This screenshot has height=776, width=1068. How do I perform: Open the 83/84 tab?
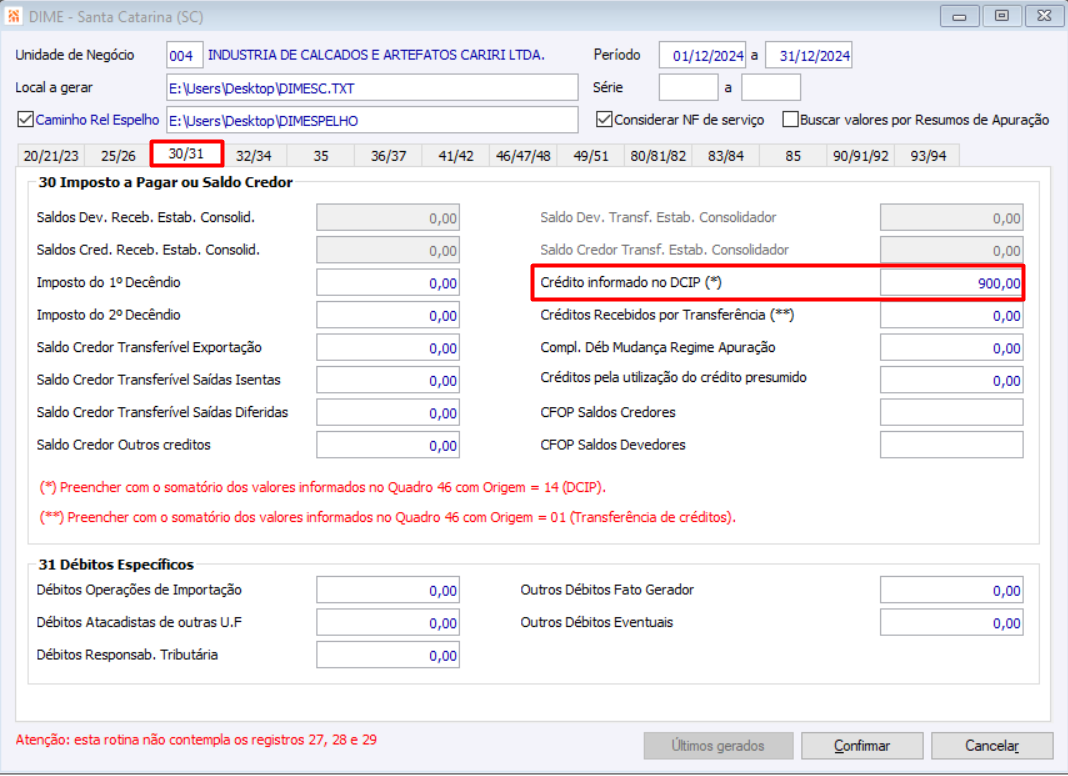pos(725,156)
